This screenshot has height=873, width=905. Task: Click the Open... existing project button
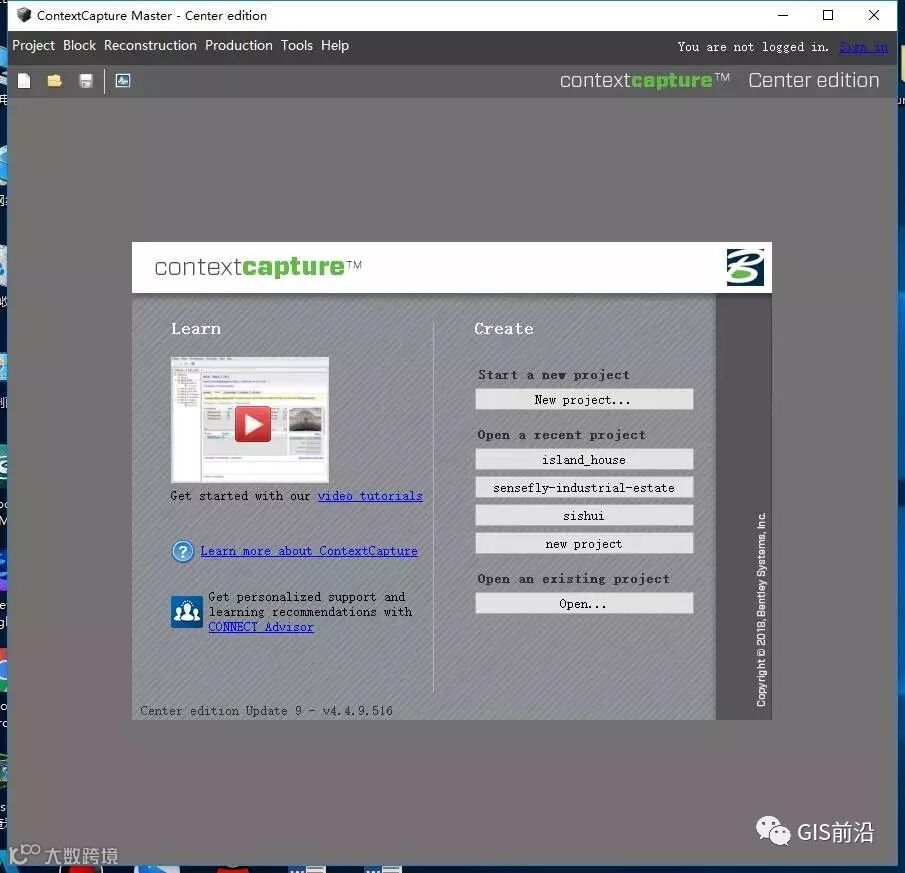point(584,604)
